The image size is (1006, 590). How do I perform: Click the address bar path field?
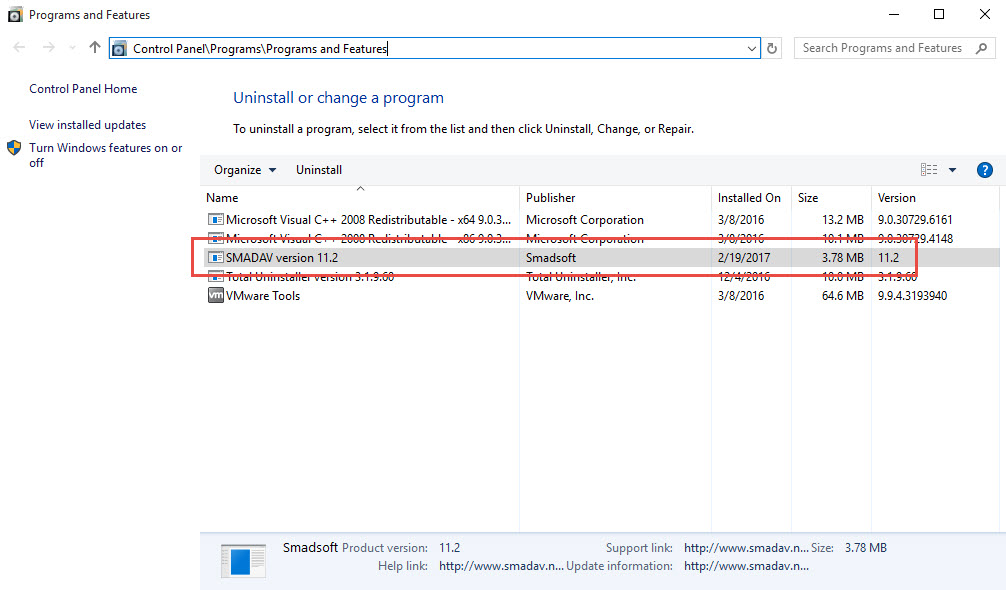coord(435,49)
